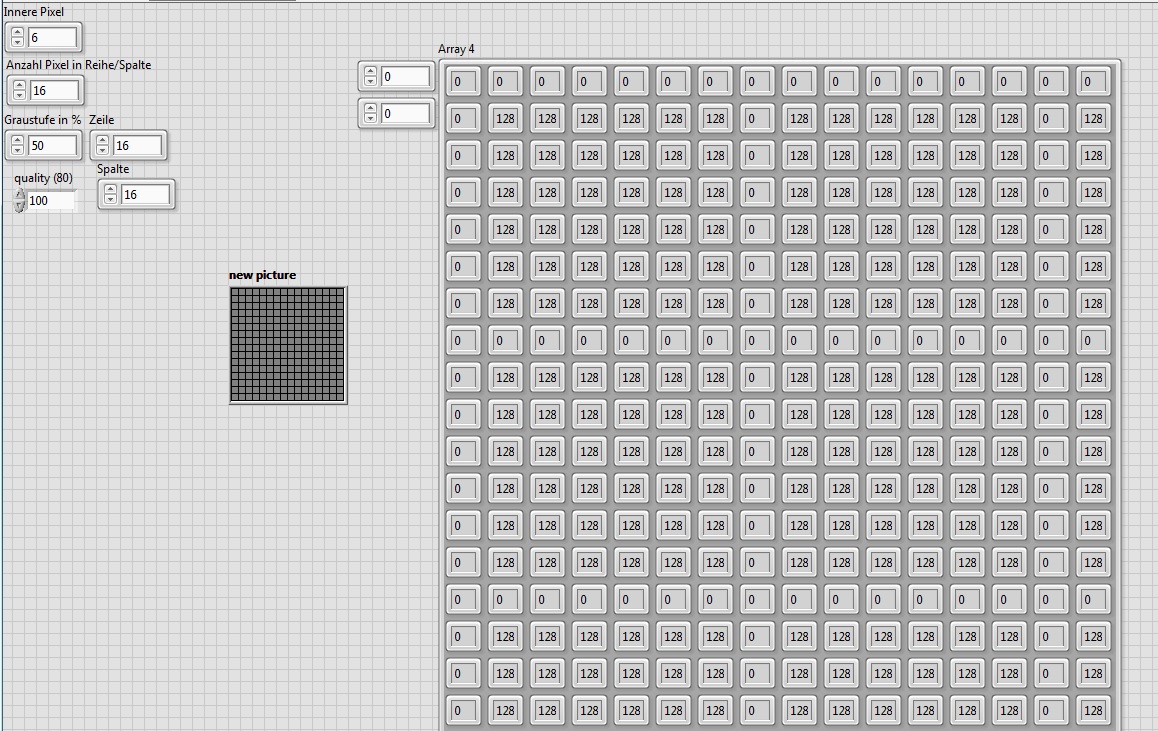Decrement the lower Array 4 index
Screen dimensions: 1158x731
(x=371, y=118)
